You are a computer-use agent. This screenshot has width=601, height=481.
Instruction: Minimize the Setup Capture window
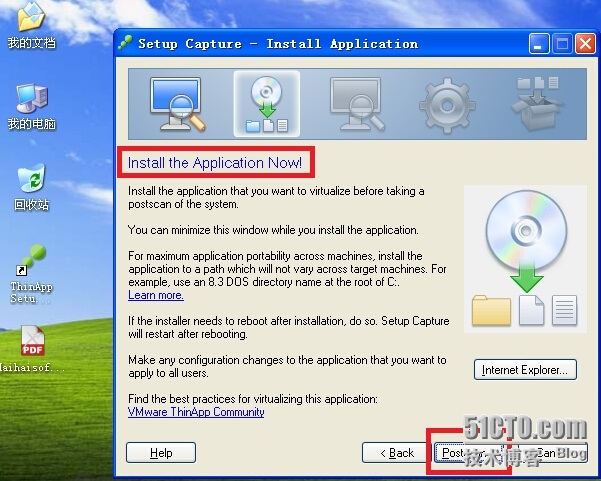coord(539,43)
